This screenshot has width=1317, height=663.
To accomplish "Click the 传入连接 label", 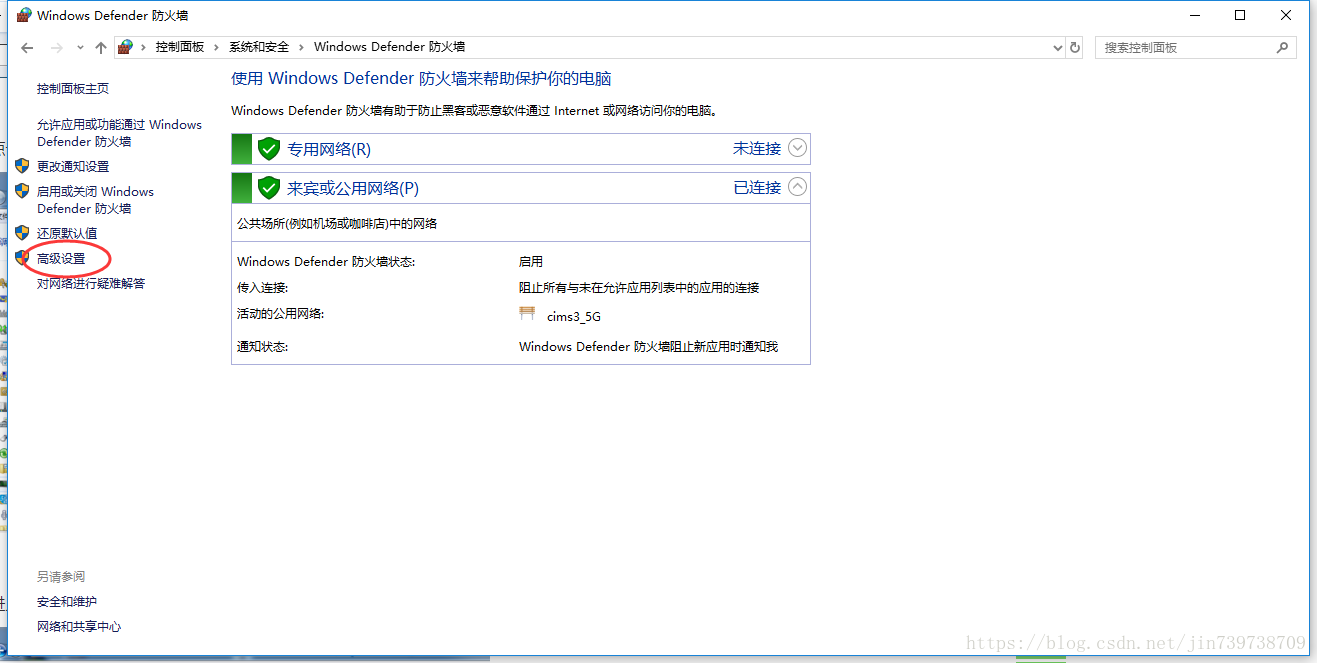I will tap(262, 288).
